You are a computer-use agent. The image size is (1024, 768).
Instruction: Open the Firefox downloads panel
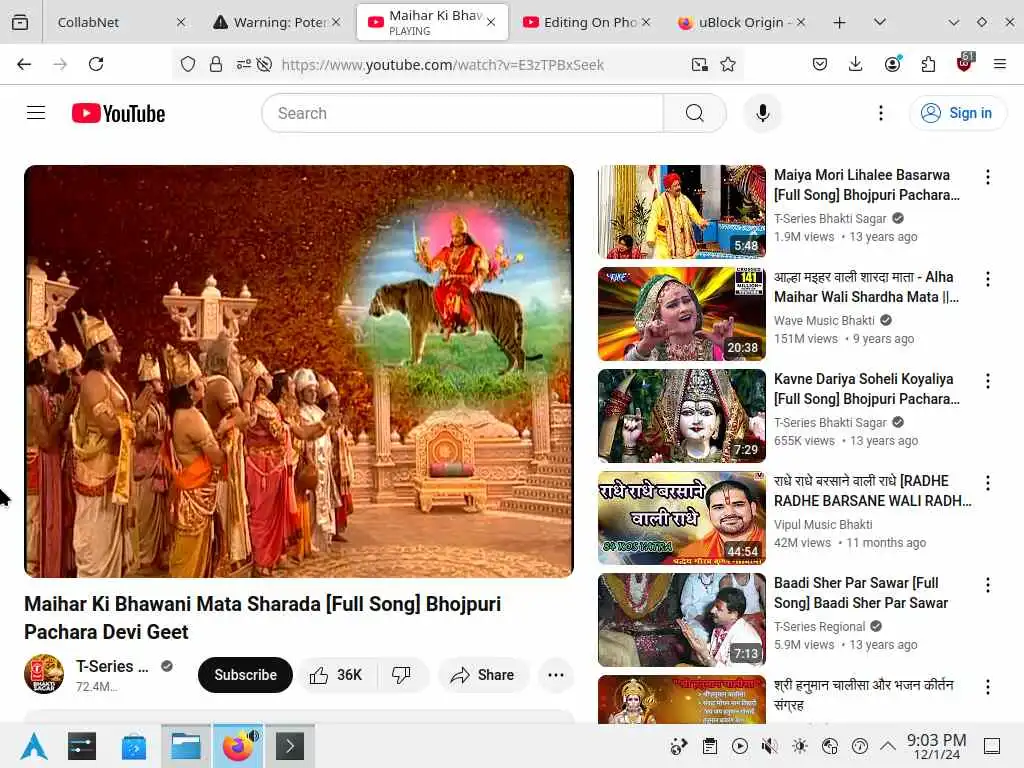856,64
